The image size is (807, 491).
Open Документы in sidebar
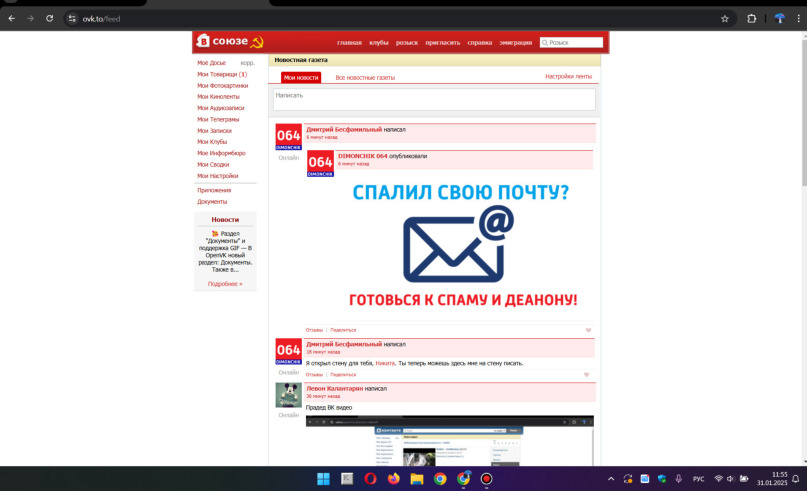(212, 202)
